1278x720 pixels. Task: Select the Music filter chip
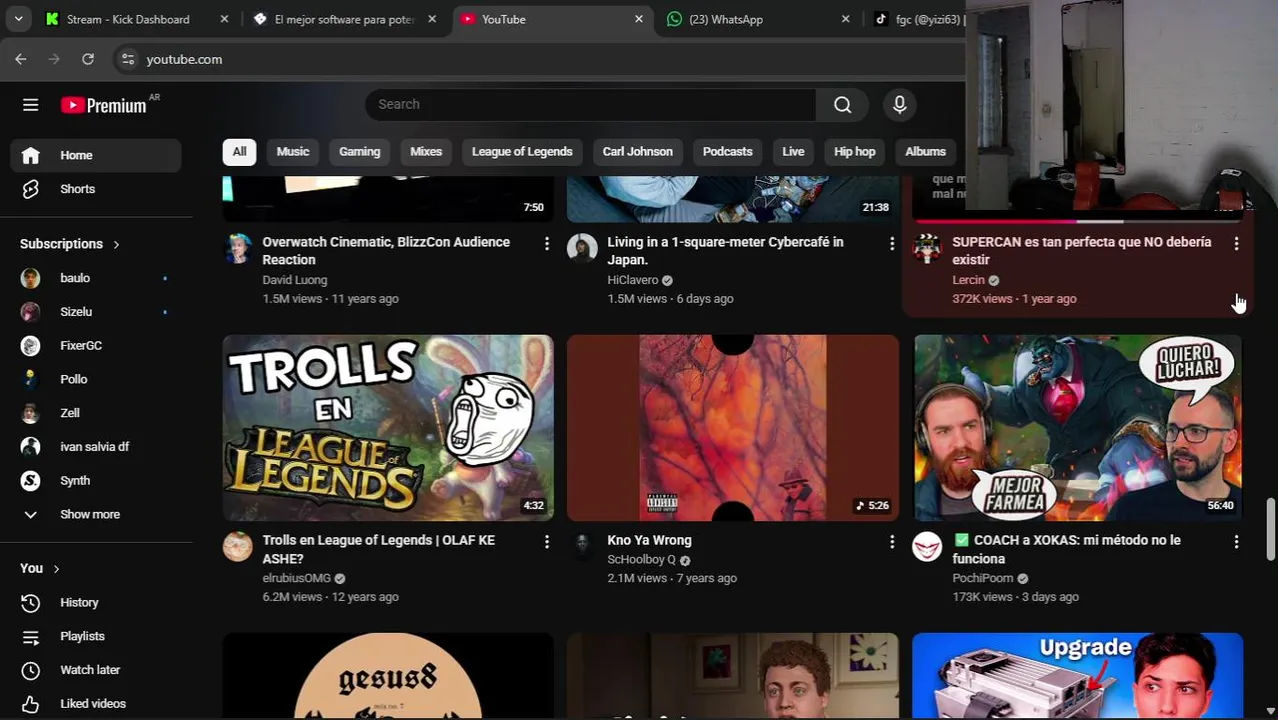click(293, 152)
